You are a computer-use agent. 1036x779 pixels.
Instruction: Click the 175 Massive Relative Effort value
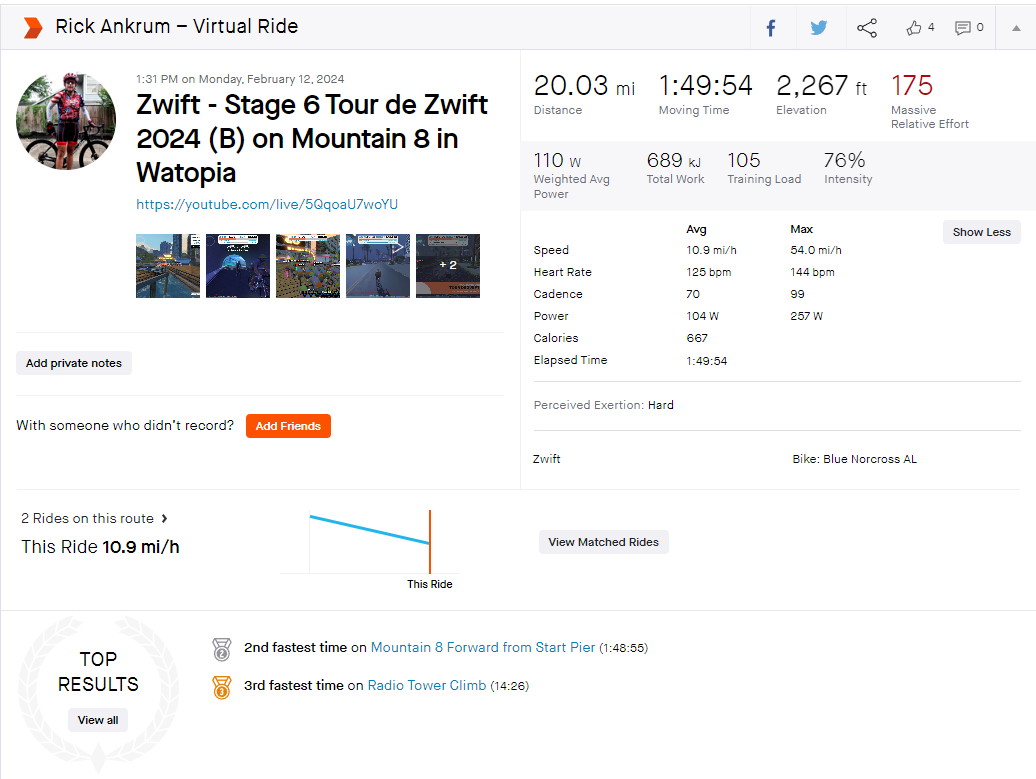click(912, 86)
